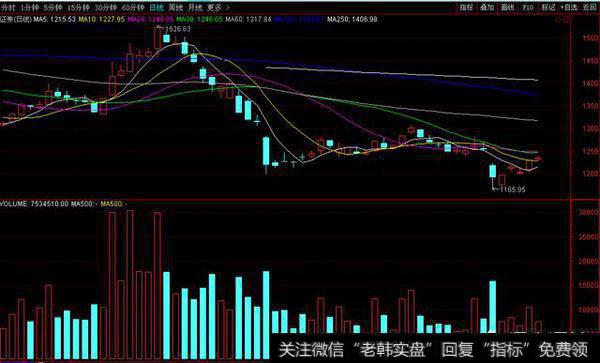This screenshot has width=600, height=363.
Task: Switch to 周线 weekly chart
Action: pyautogui.click(x=176, y=7)
